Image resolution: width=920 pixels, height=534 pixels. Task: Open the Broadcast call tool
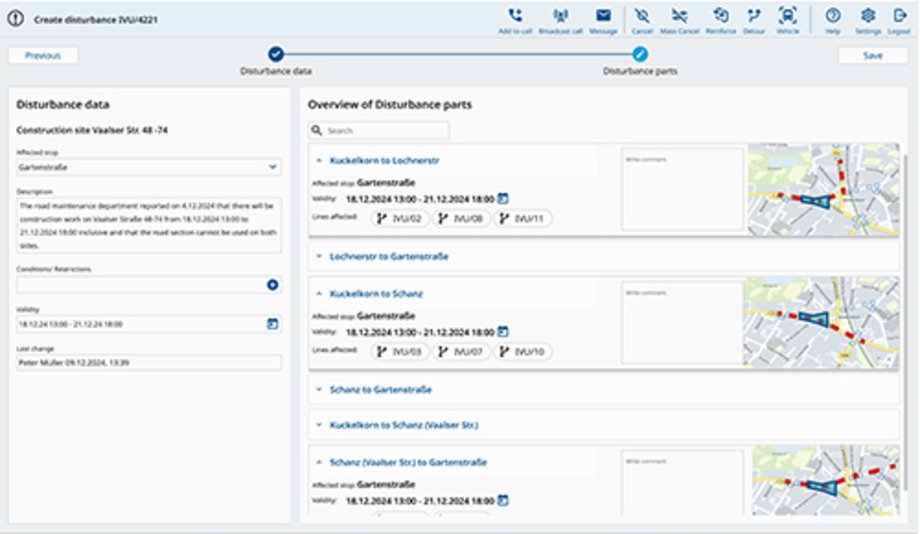tap(560, 16)
